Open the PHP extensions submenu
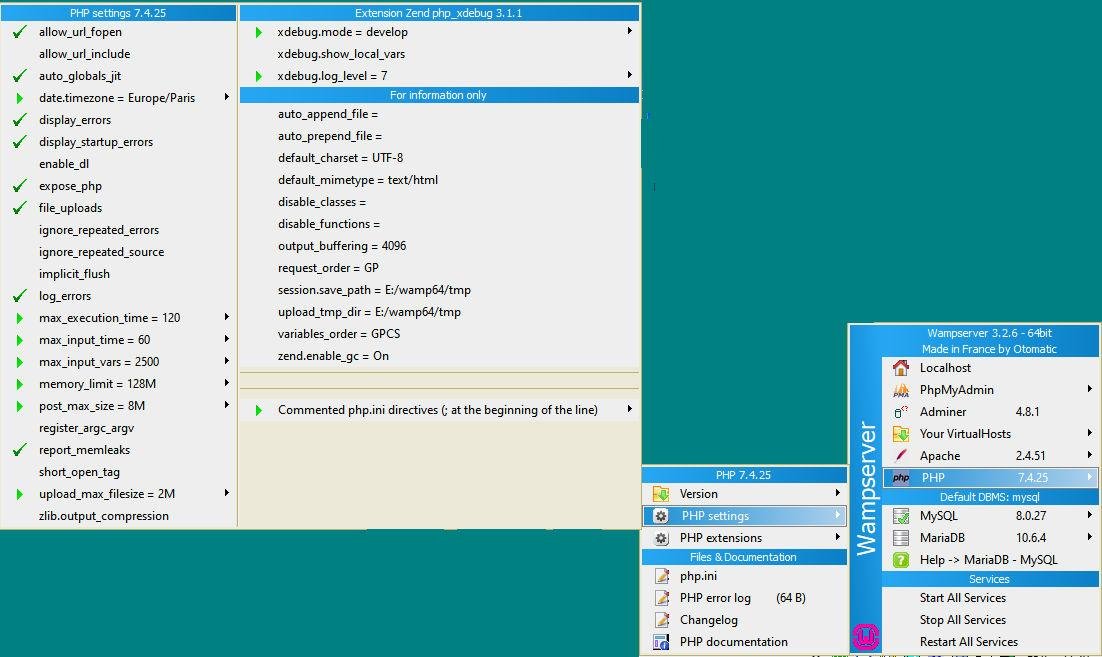The width and height of the screenshot is (1102, 657). 744,538
